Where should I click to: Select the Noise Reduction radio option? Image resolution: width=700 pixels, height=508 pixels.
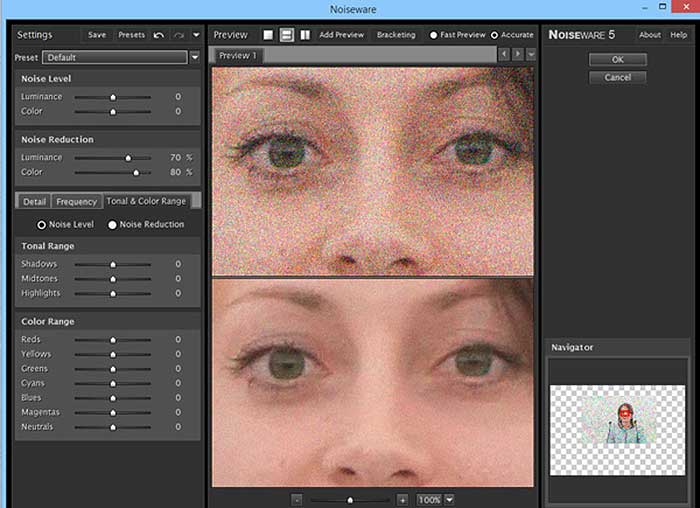tap(113, 225)
